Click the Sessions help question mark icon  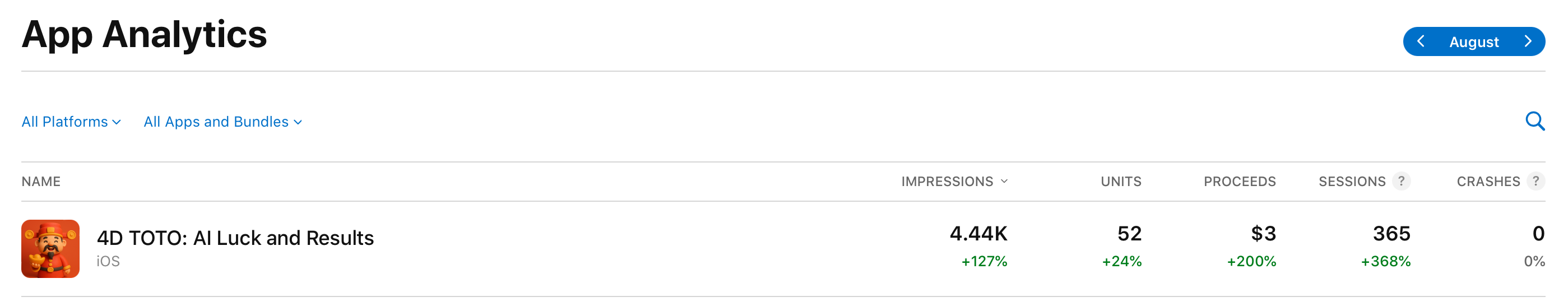1401,181
